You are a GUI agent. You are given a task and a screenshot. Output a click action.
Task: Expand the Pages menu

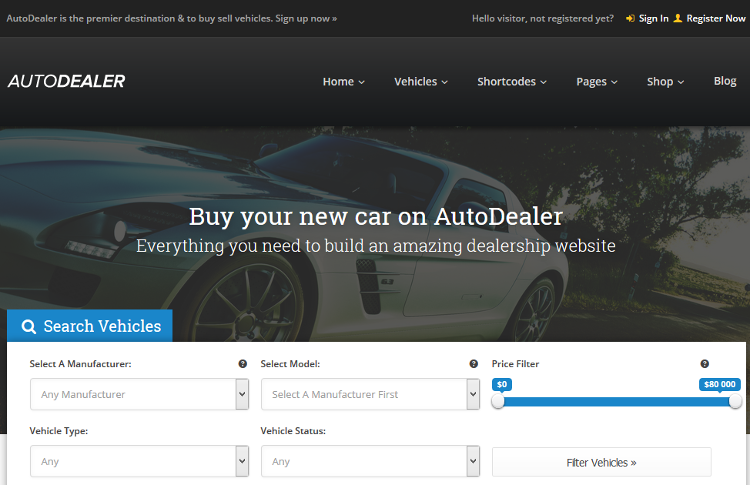(x=596, y=82)
